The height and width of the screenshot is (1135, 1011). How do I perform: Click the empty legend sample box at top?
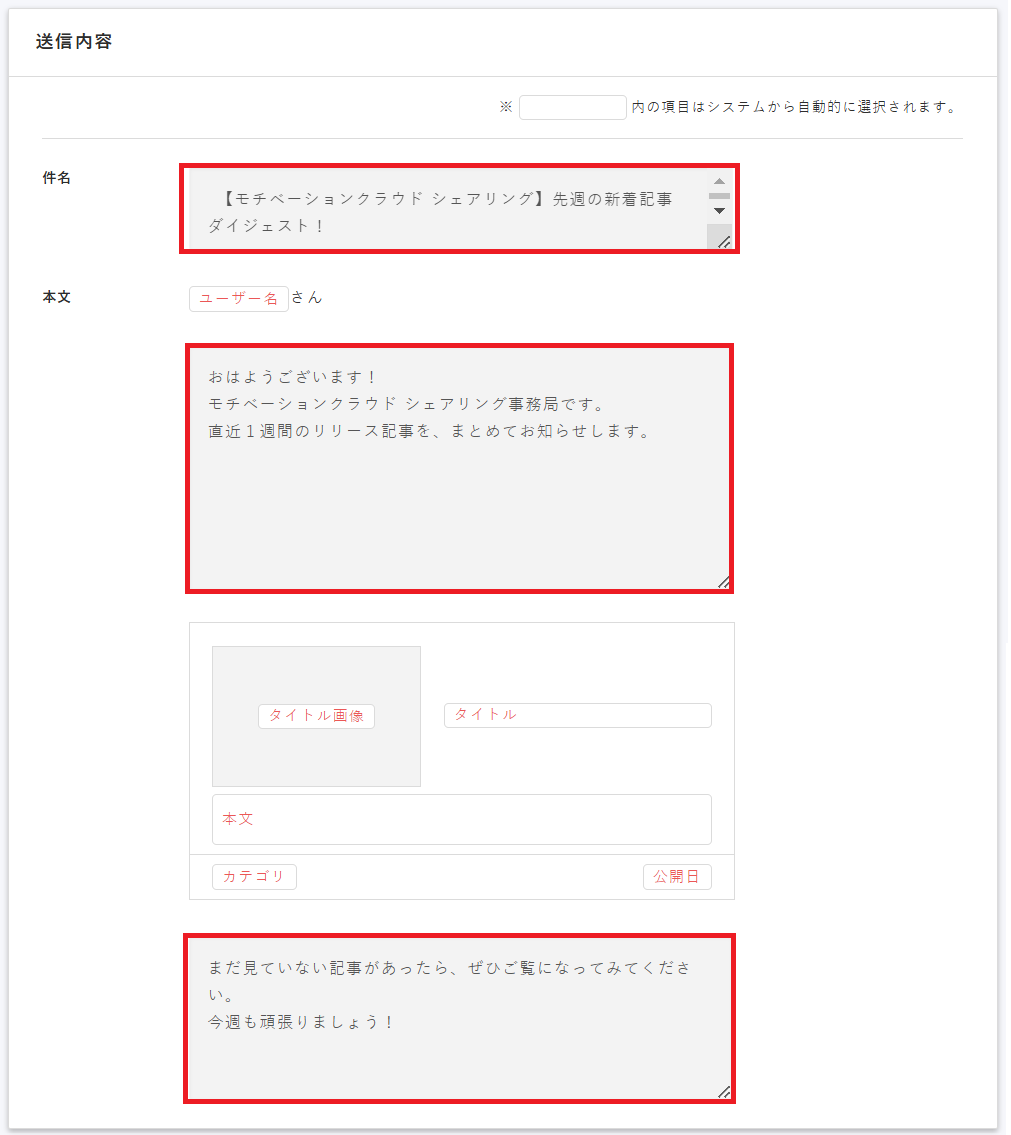(572, 108)
